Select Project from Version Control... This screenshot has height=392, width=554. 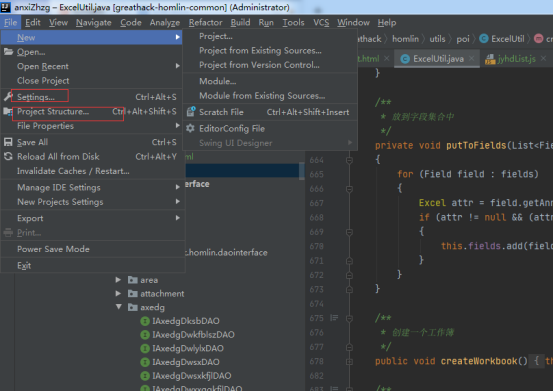tap(270, 65)
